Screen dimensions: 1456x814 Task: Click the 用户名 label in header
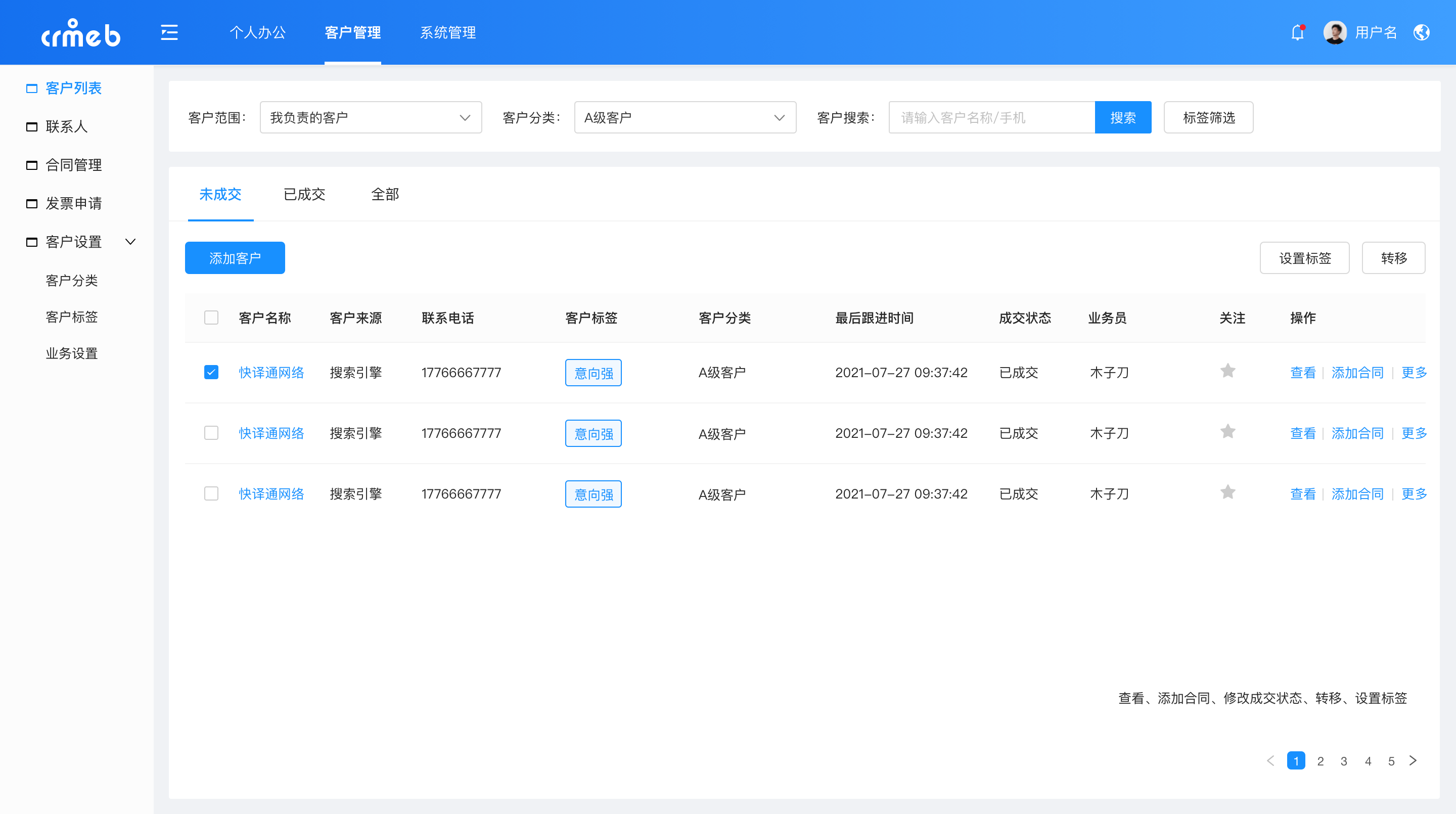[x=1376, y=33]
